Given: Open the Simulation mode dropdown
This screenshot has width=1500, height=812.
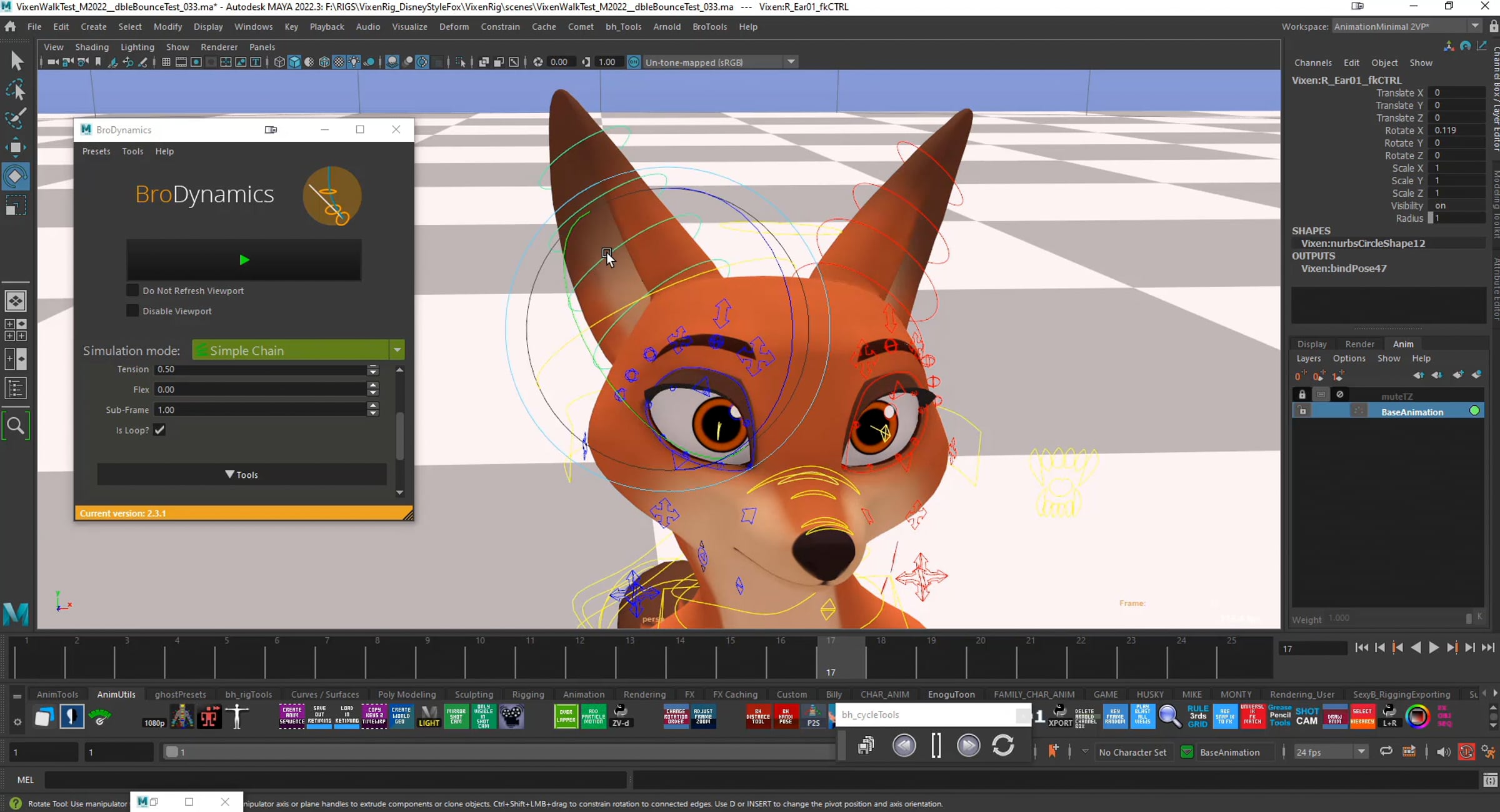Looking at the screenshot, I should 298,350.
